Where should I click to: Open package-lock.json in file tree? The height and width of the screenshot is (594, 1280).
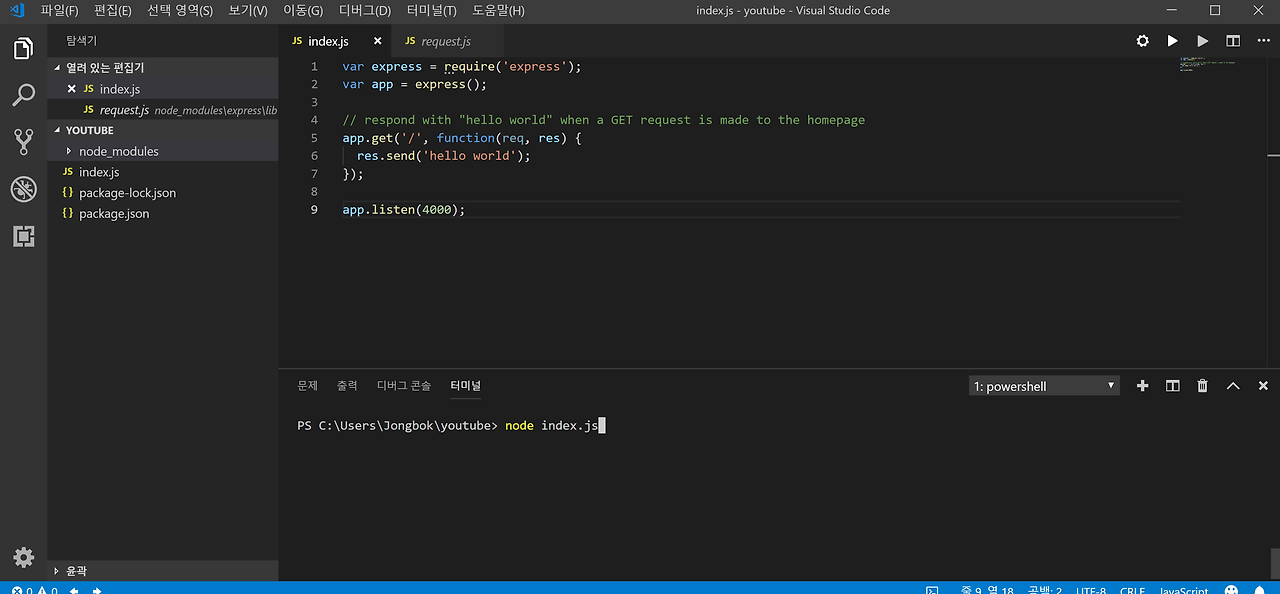coord(163,193)
